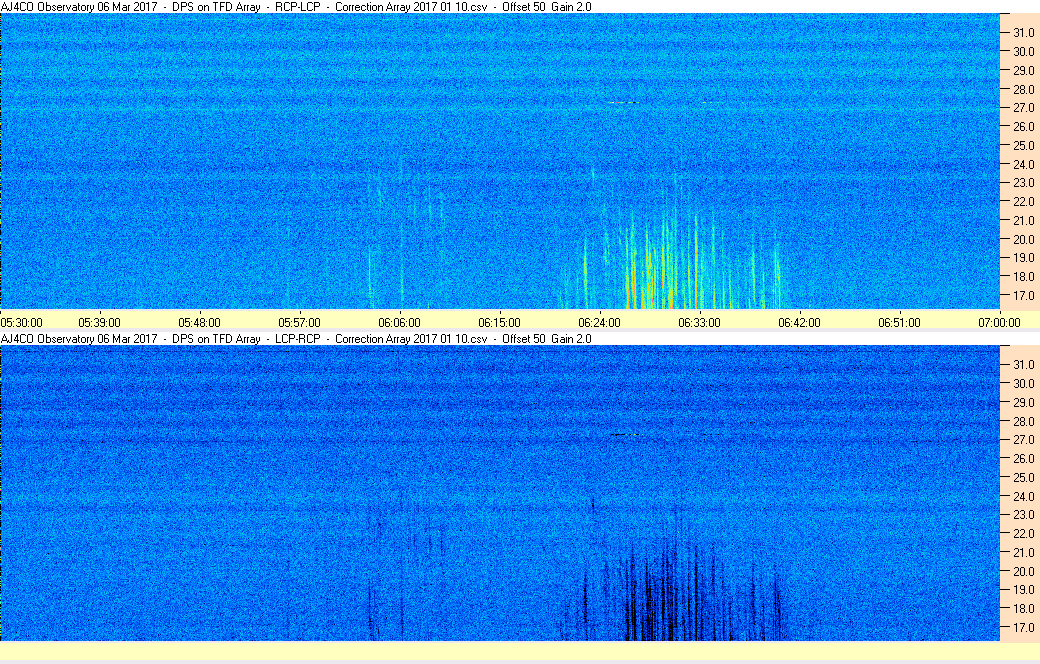Screen dimensions: 1040x664
Task: Click 18.0 frequency label on LCP-RCP plot
Action: coord(1023,608)
